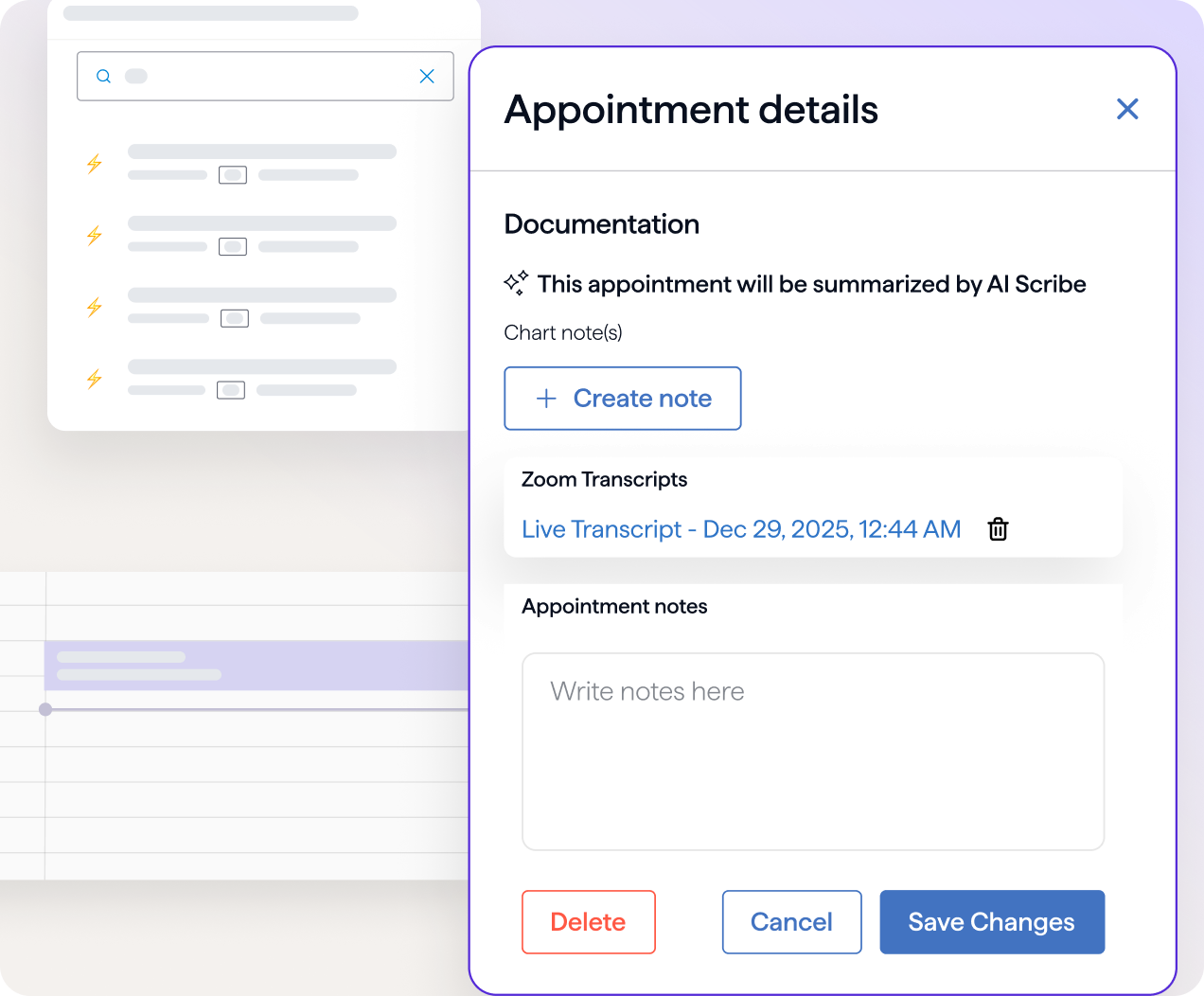The image size is (1204, 996).
Task: Click inside the search box
Action: [265, 77]
